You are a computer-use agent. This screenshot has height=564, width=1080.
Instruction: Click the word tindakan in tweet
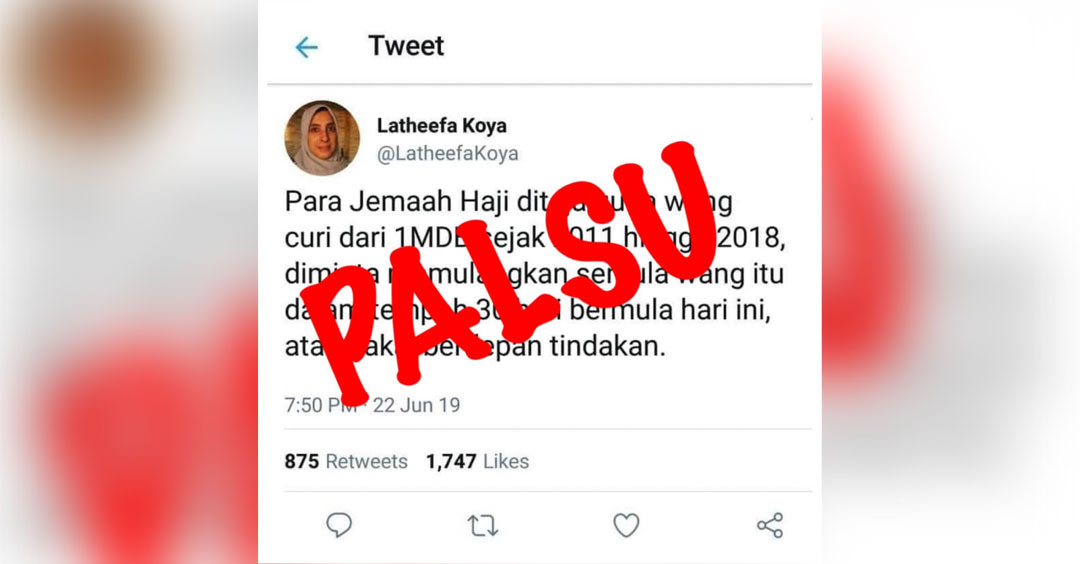pos(608,346)
